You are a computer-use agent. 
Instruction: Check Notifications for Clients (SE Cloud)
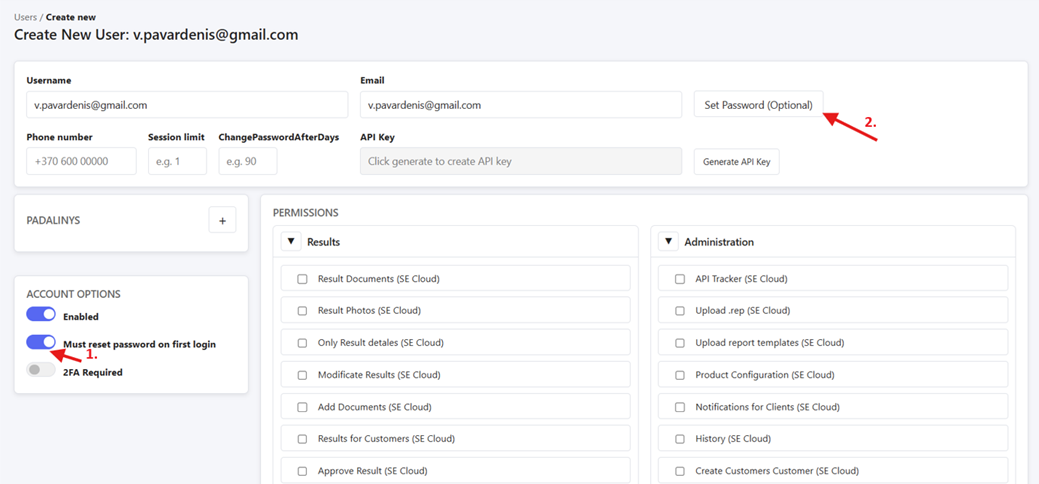pyautogui.click(x=680, y=407)
